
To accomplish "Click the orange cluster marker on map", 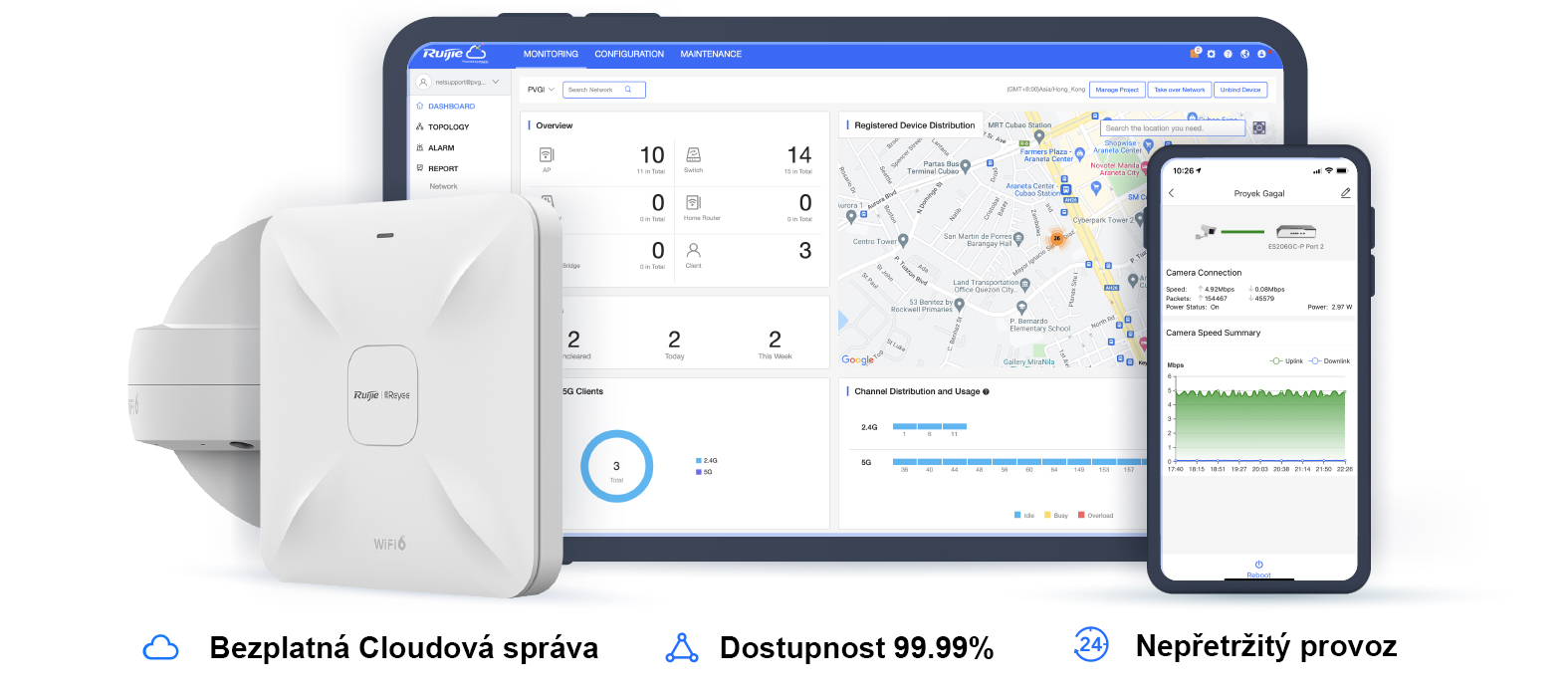I will coord(1057,238).
